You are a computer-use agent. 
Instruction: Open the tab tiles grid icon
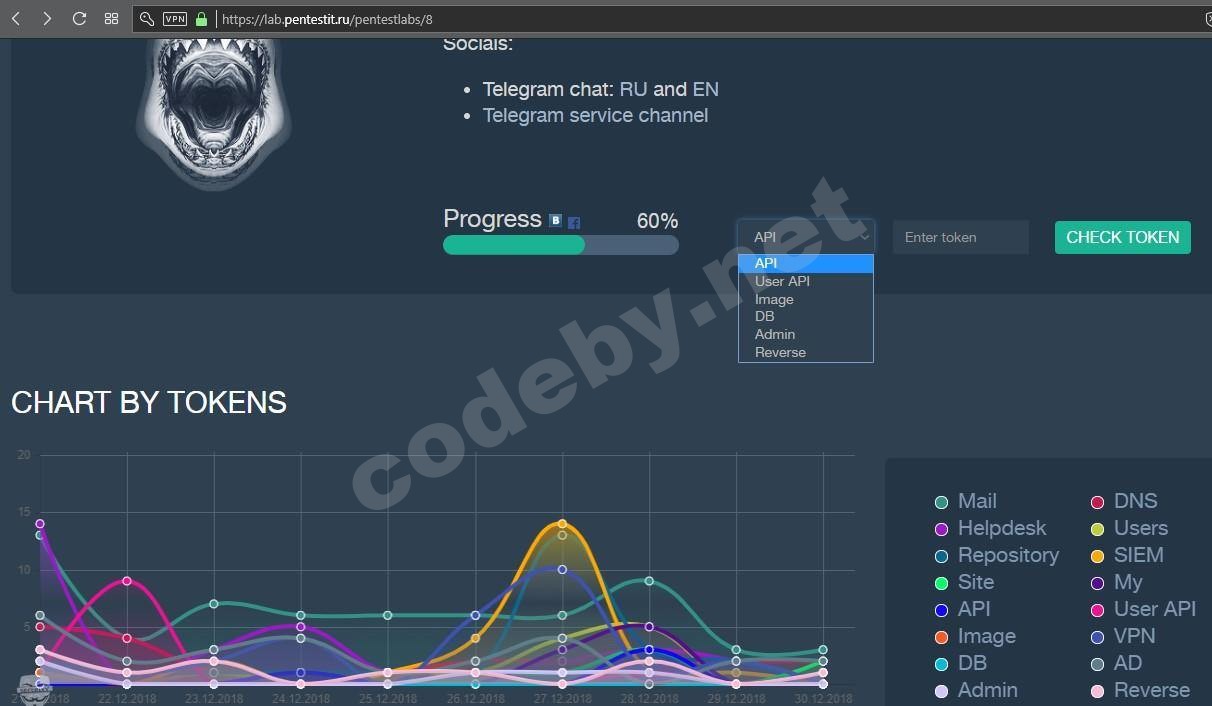(x=111, y=18)
